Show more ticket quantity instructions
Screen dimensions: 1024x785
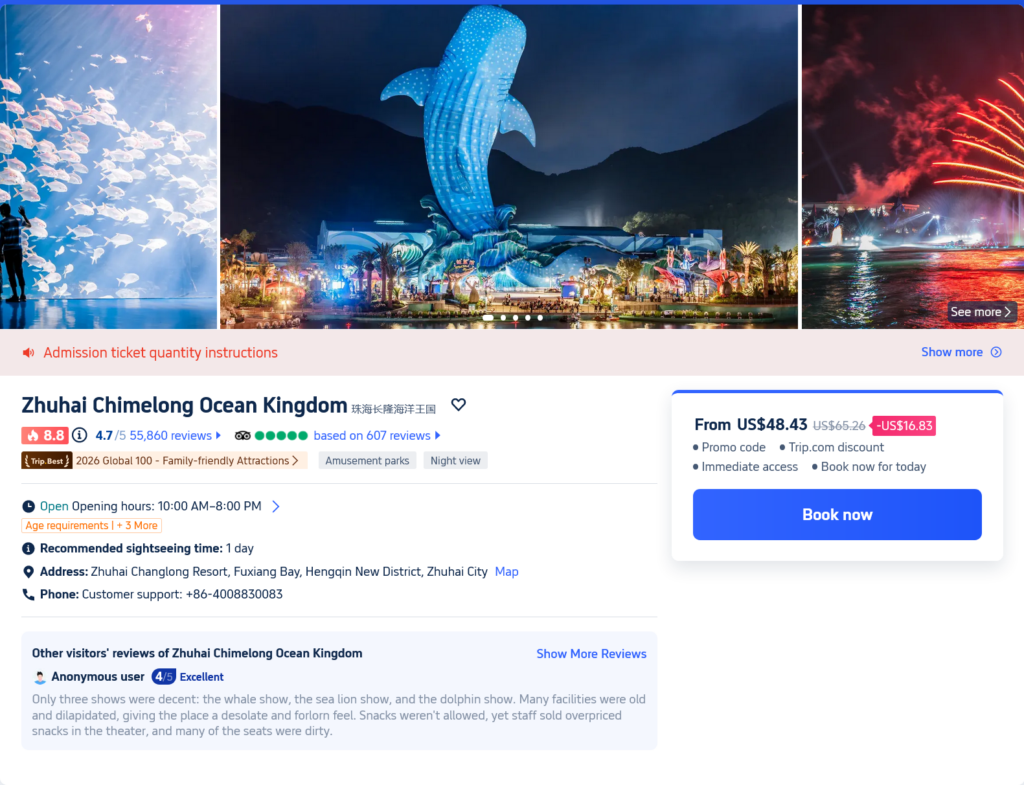(961, 352)
